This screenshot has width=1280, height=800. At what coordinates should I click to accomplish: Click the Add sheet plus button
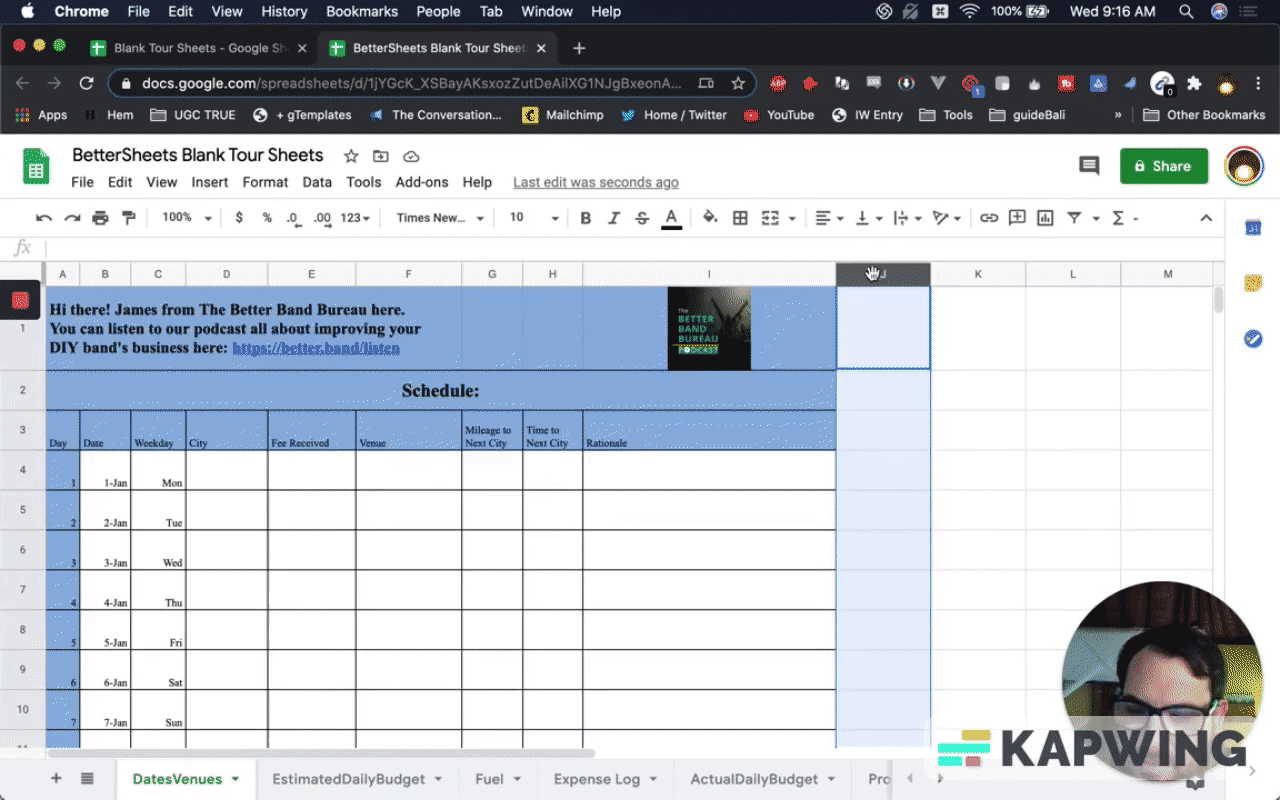(x=56, y=779)
